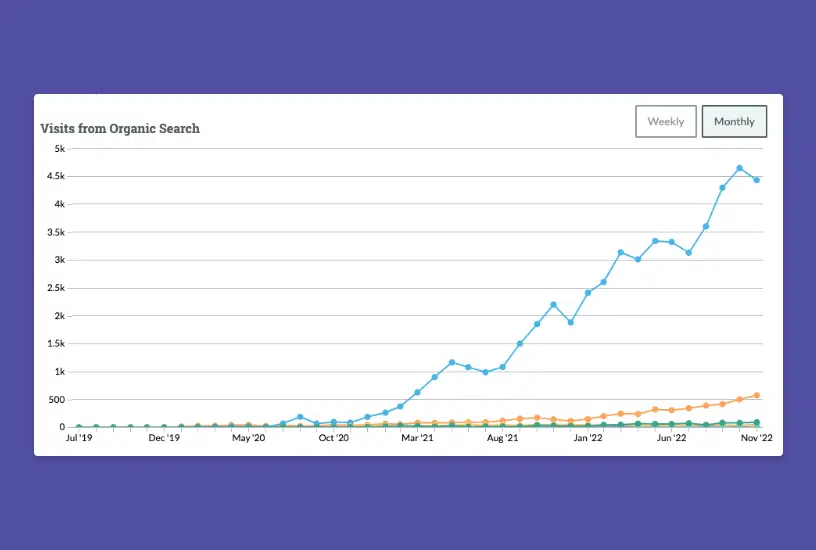The width and height of the screenshot is (816, 550).
Task: Click the green line's last data point
Action: (757, 422)
